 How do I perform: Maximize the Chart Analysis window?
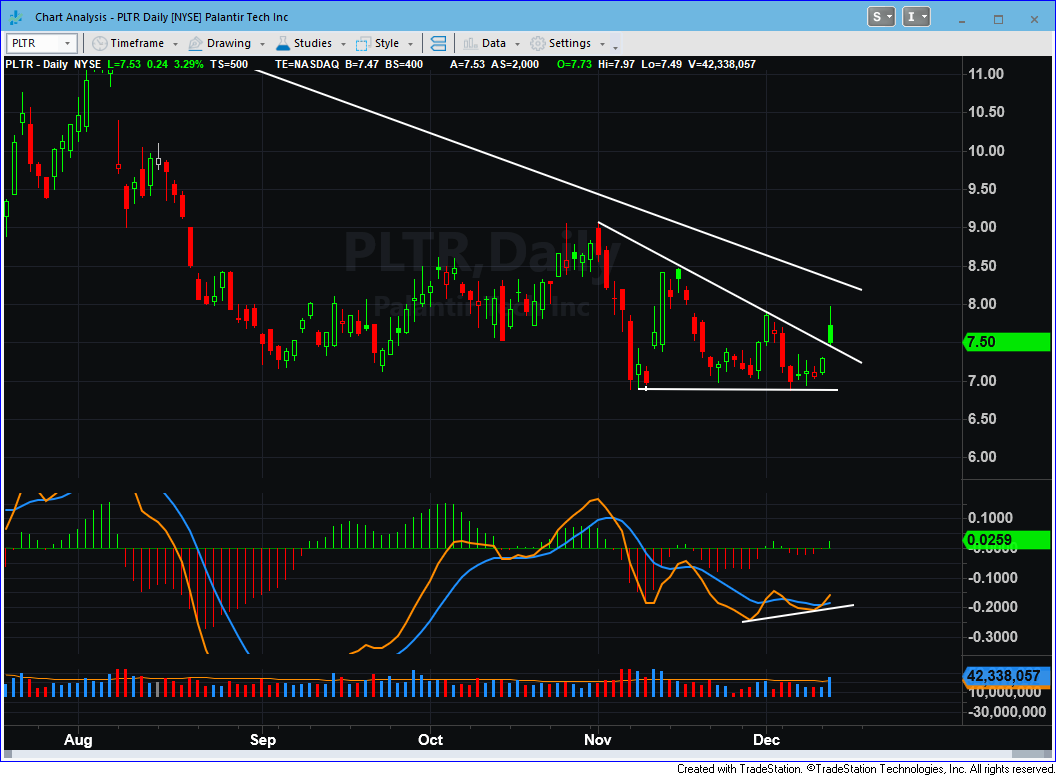(x=998, y=19)
